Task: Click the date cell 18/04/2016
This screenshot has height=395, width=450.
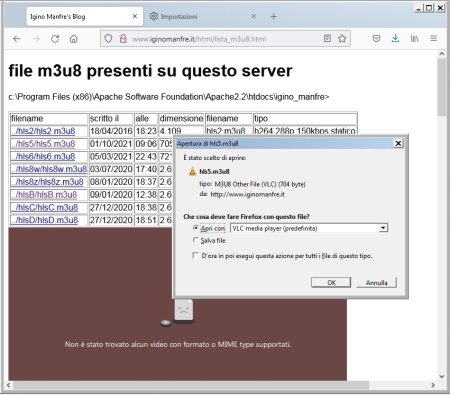Action: pyautogui.click(x=111, y=131)
